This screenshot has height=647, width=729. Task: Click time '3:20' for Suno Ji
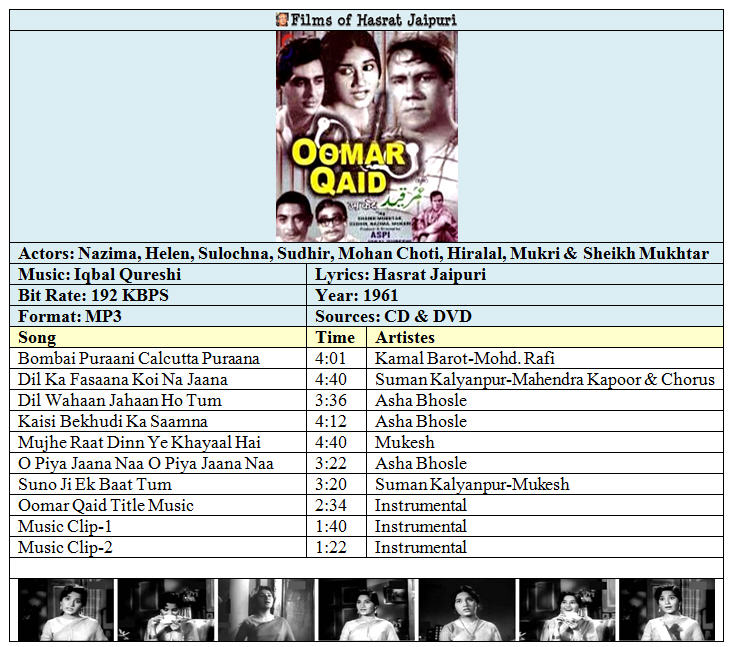[x=331, y=484]
